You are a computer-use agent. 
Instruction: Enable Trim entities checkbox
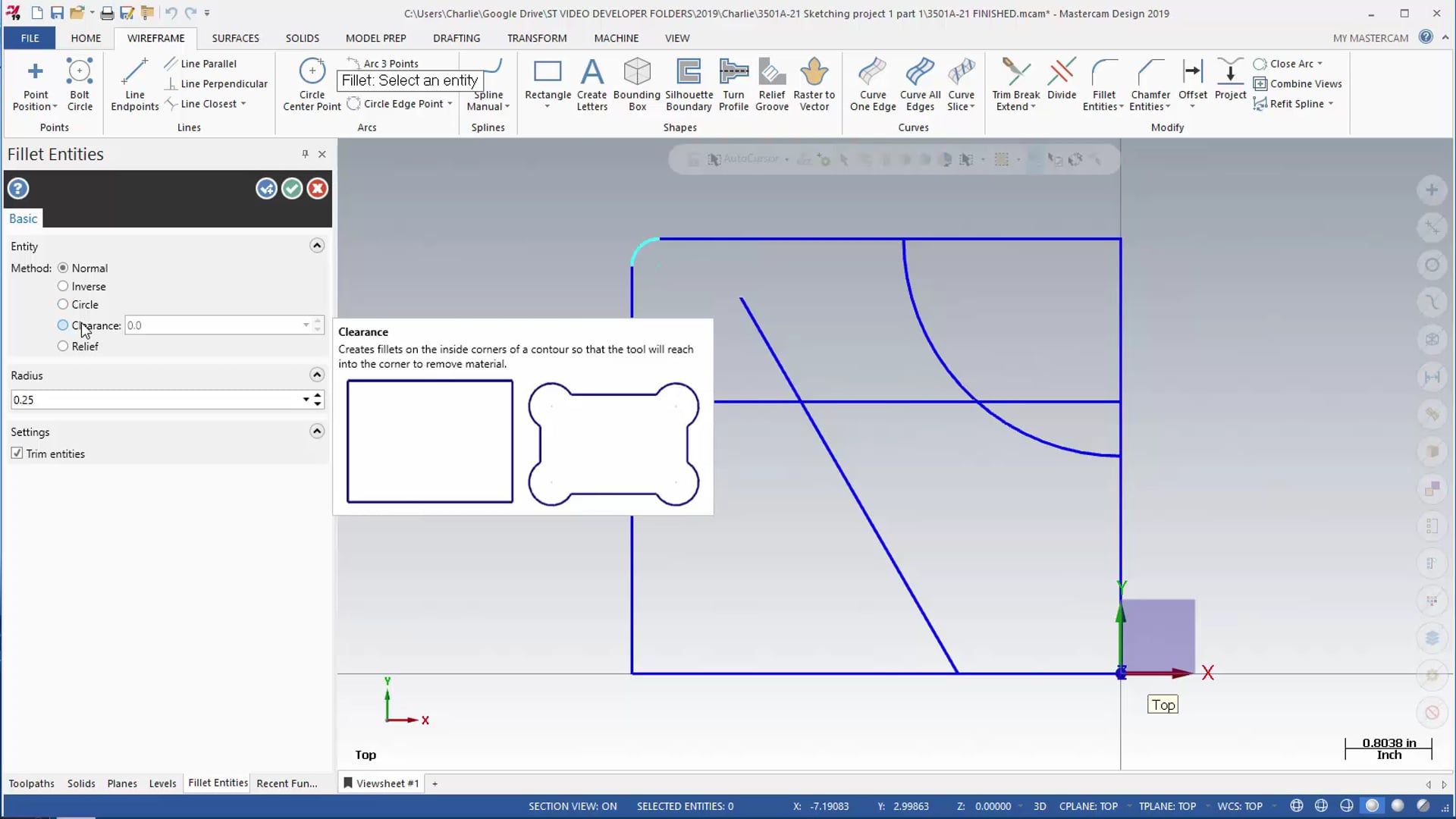[18, 453]
